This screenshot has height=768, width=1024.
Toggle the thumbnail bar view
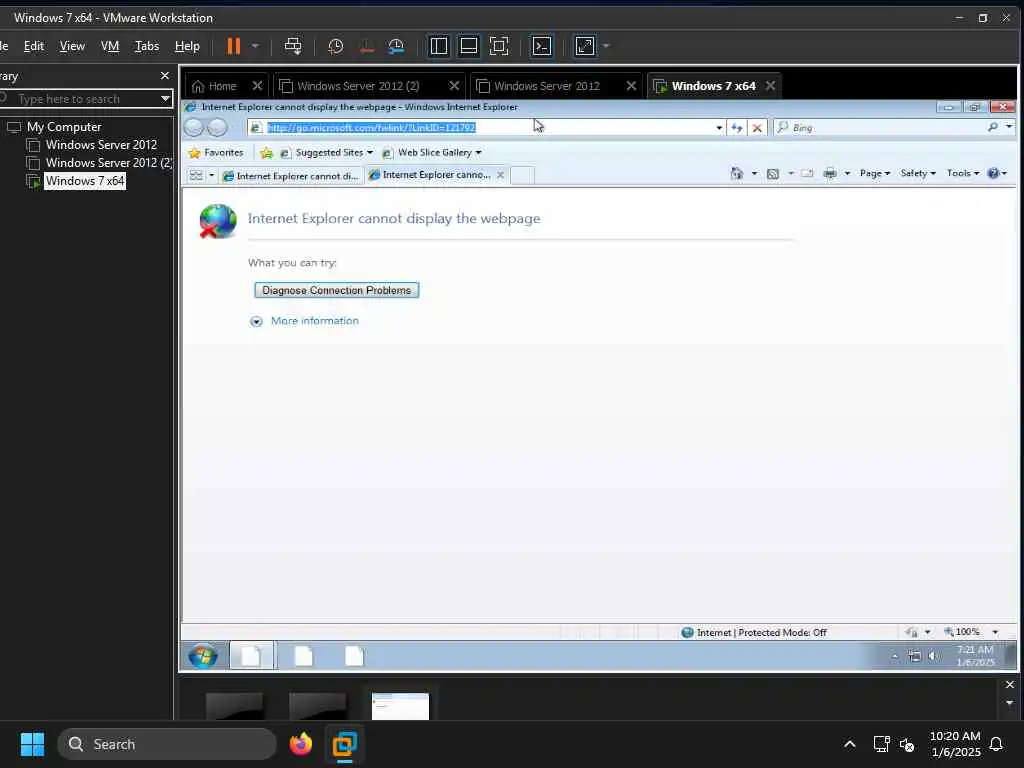coord(469,46)
